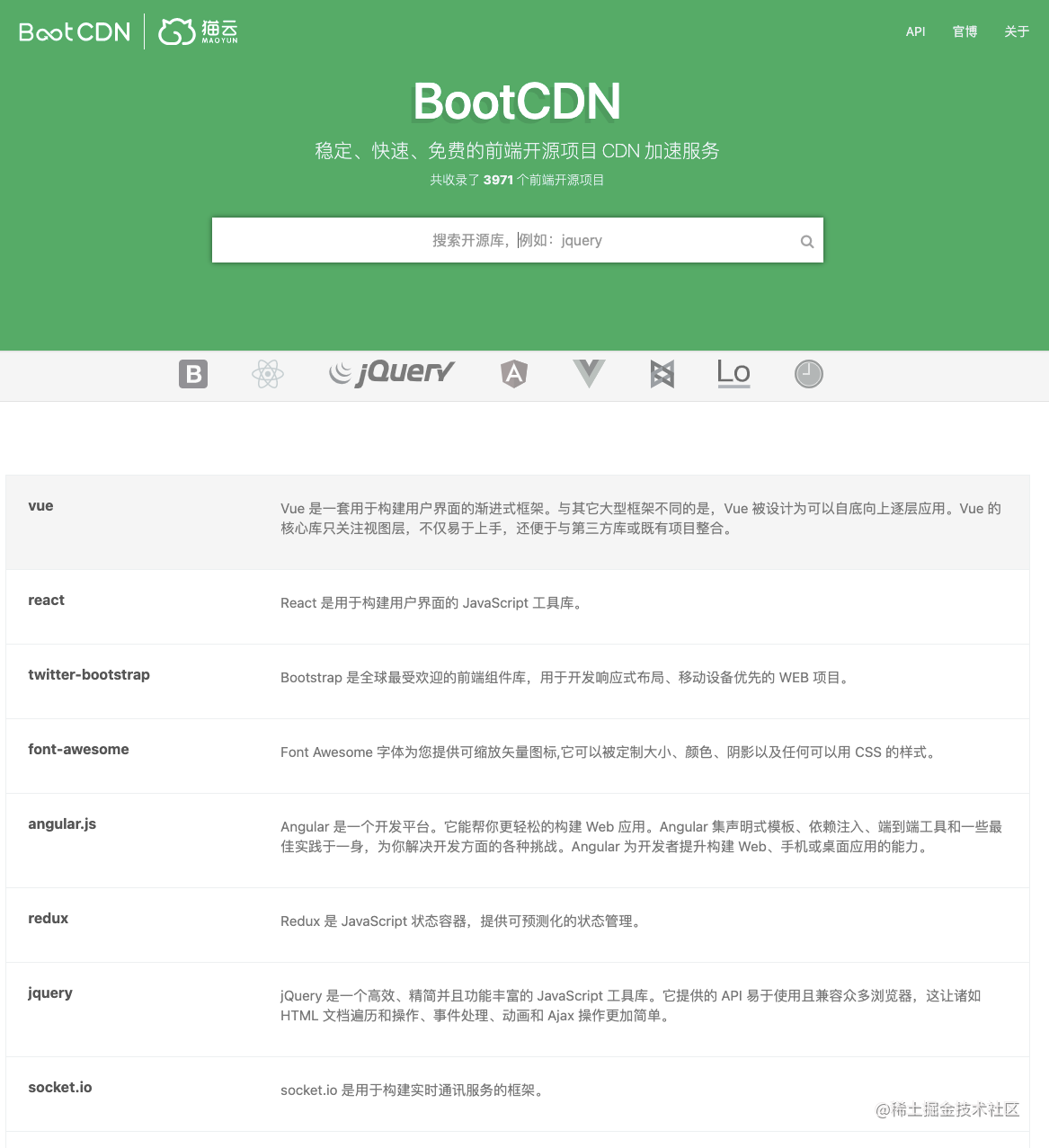Select the Bootstrap B icon
The image size is (1049, 1148).
pyautogui.click(x=193, y=374)
